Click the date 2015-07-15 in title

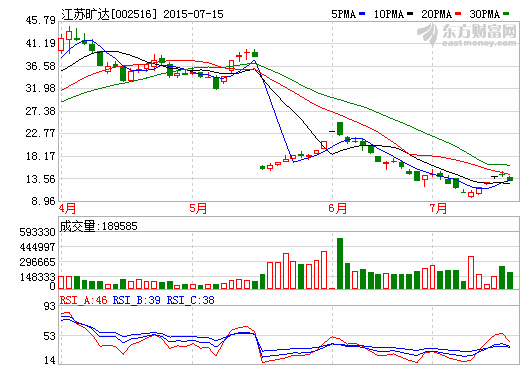193,14
